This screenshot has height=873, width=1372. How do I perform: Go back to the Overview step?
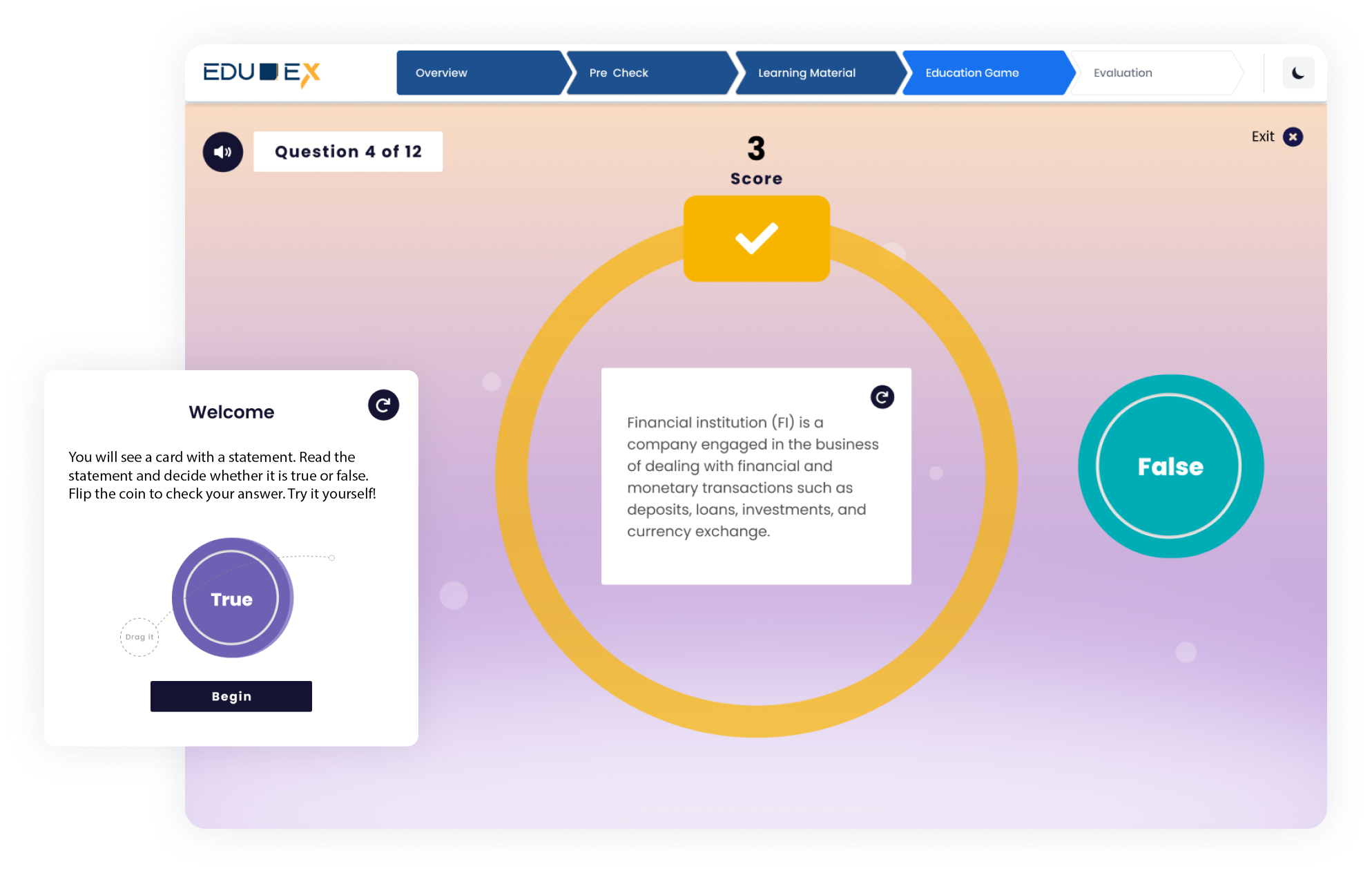point(442,73)
